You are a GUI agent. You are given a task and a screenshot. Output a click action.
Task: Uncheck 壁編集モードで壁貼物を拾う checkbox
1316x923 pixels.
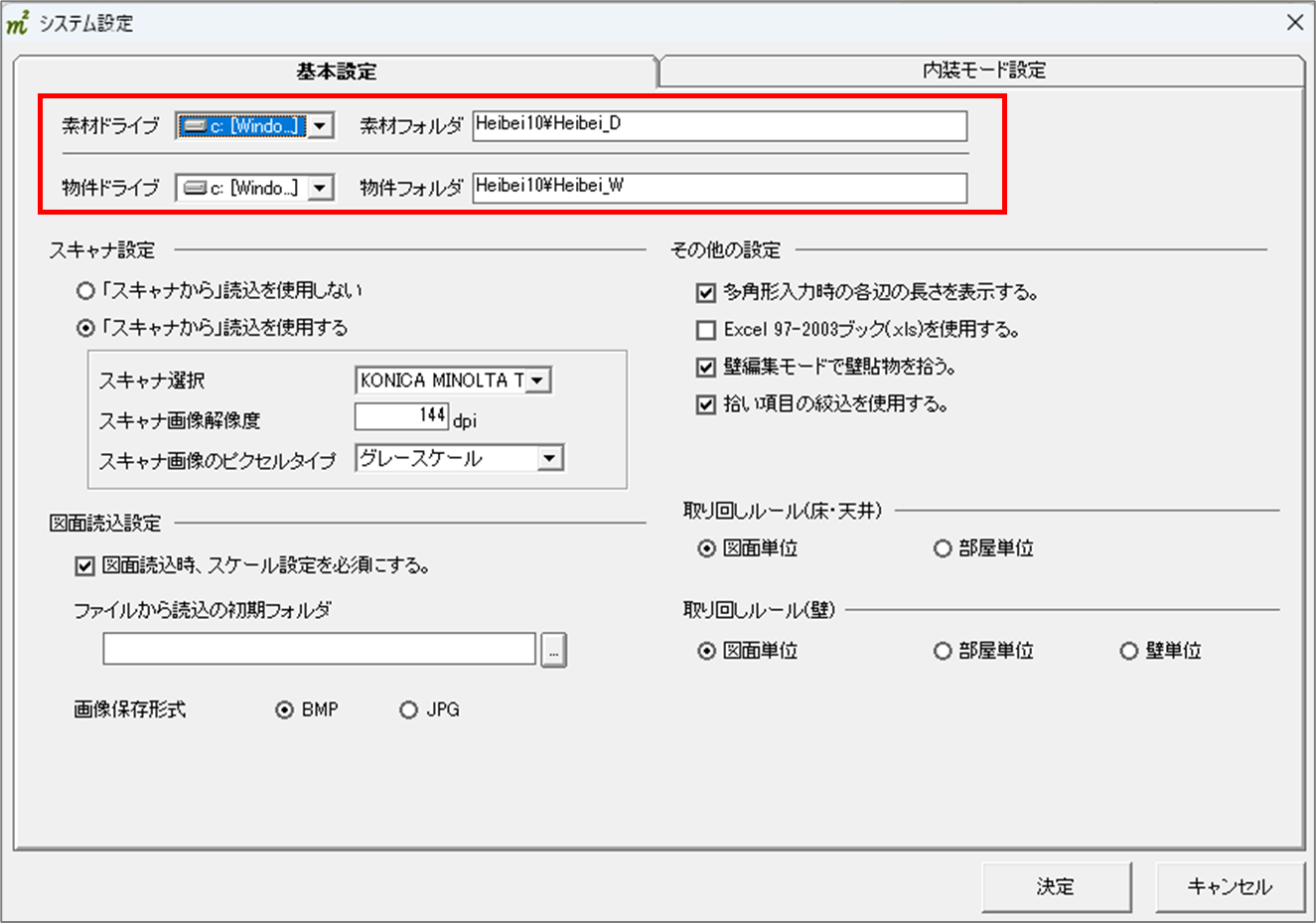pyautogui.click(x=706, y=368)
